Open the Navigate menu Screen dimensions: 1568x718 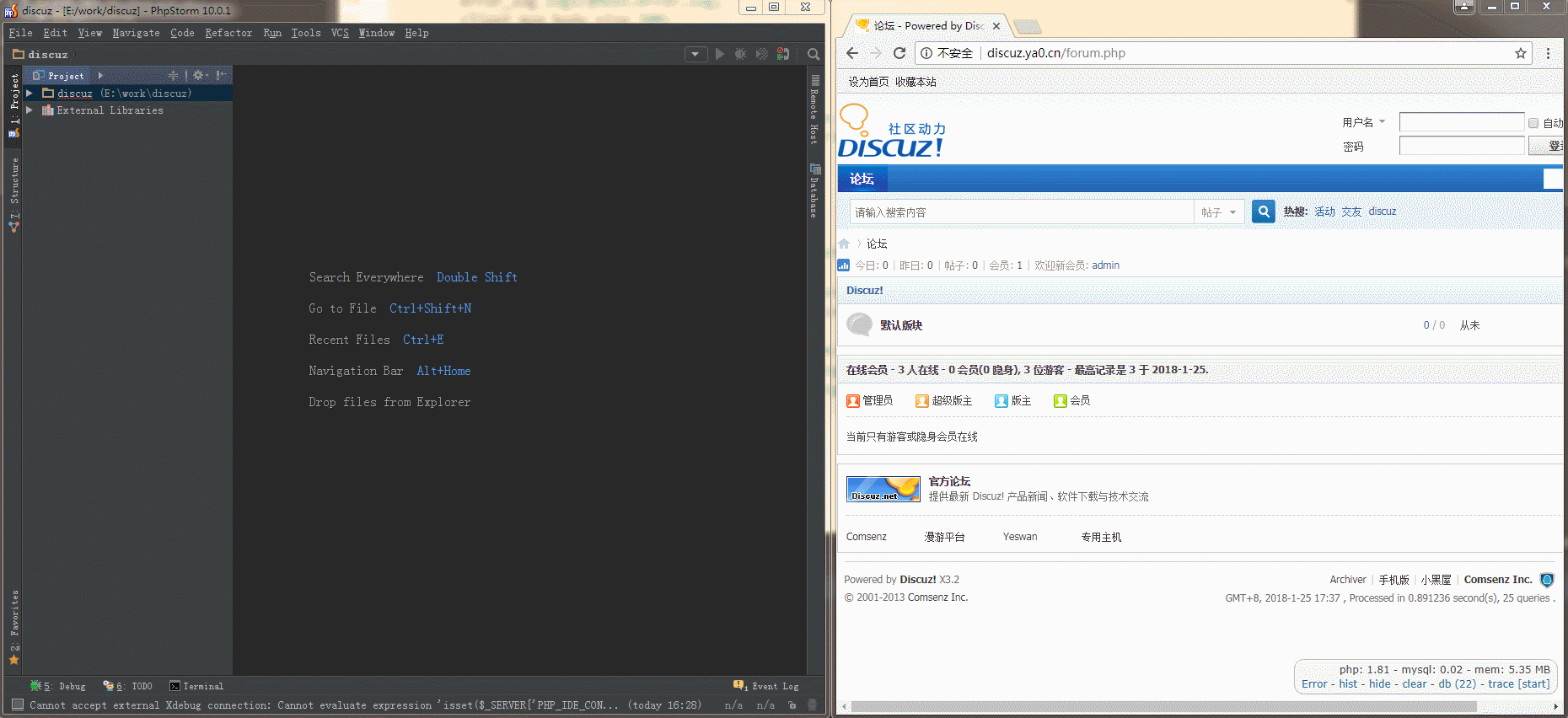[136, 33]
